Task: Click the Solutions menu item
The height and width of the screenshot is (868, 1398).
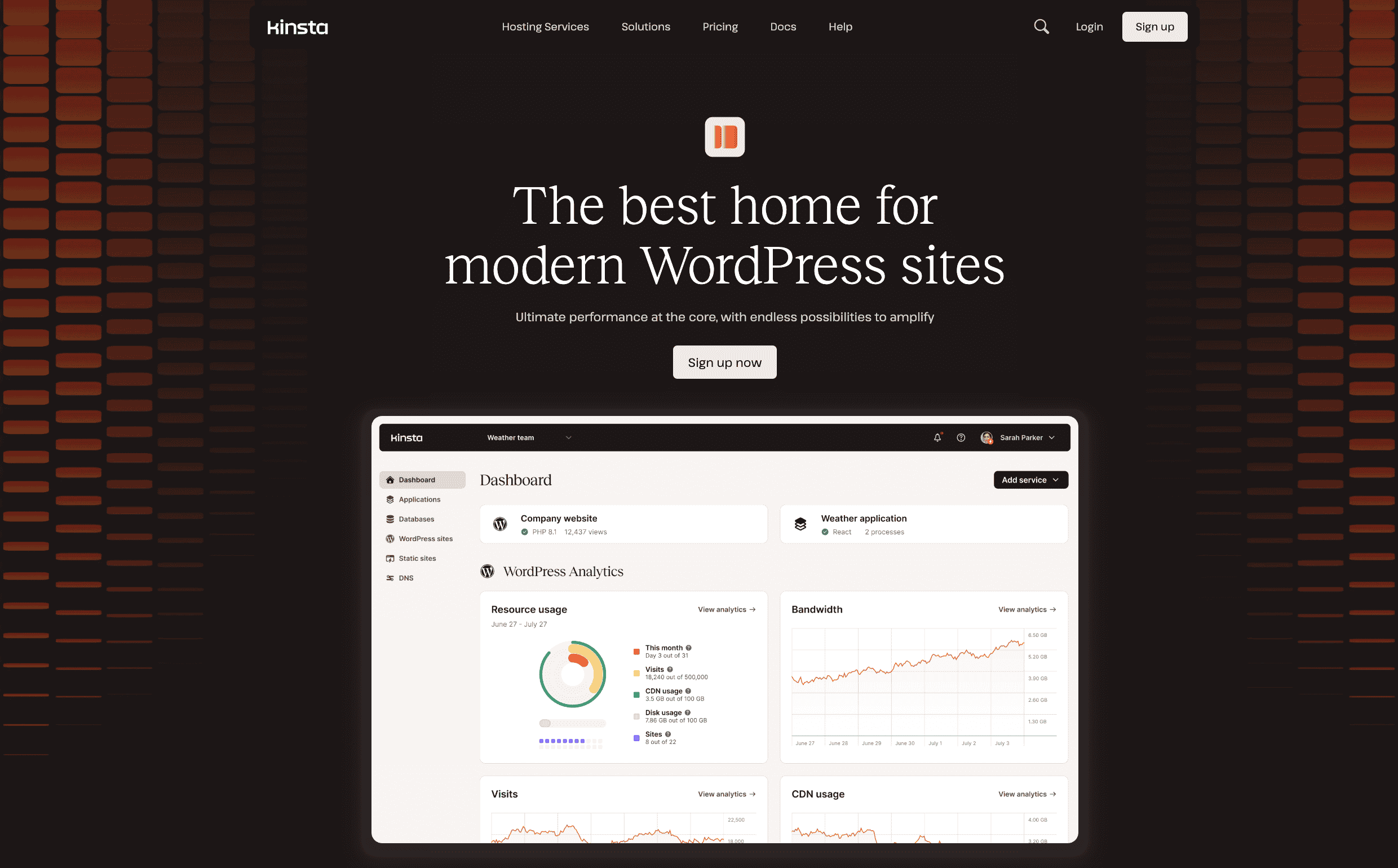Action: pos(646,27)
